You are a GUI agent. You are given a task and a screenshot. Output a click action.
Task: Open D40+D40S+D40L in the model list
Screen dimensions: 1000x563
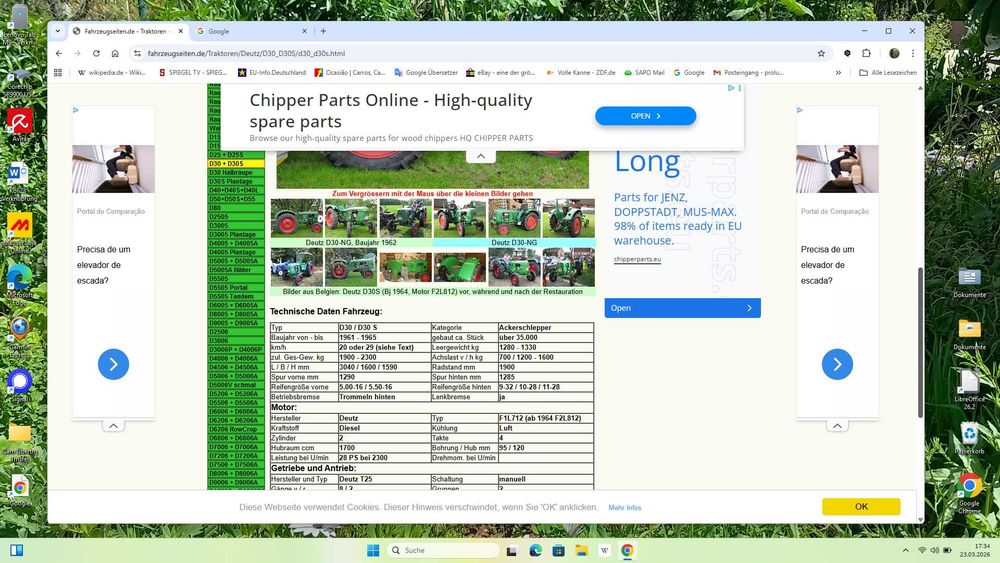[236, 191]
